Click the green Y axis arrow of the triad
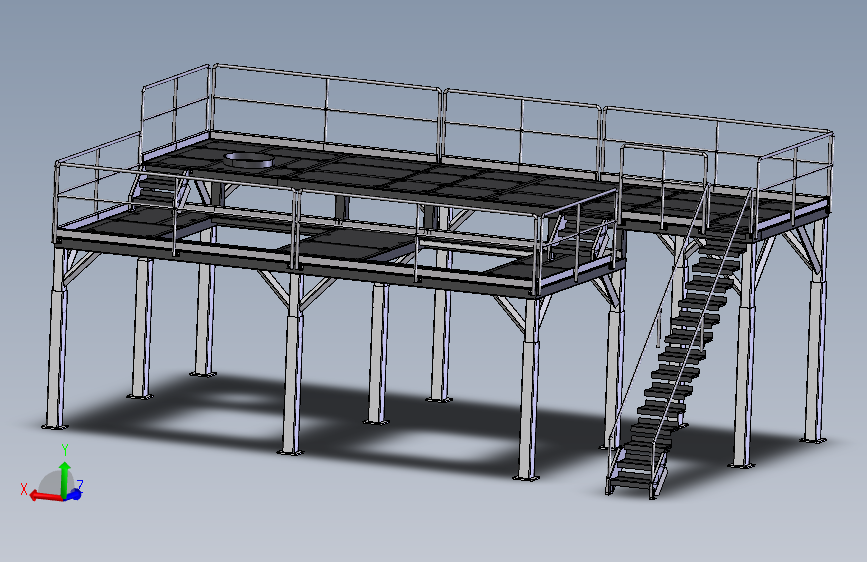The height and width of the screenshot is (562, 867). pyautogui.click(x=65, y=479)
